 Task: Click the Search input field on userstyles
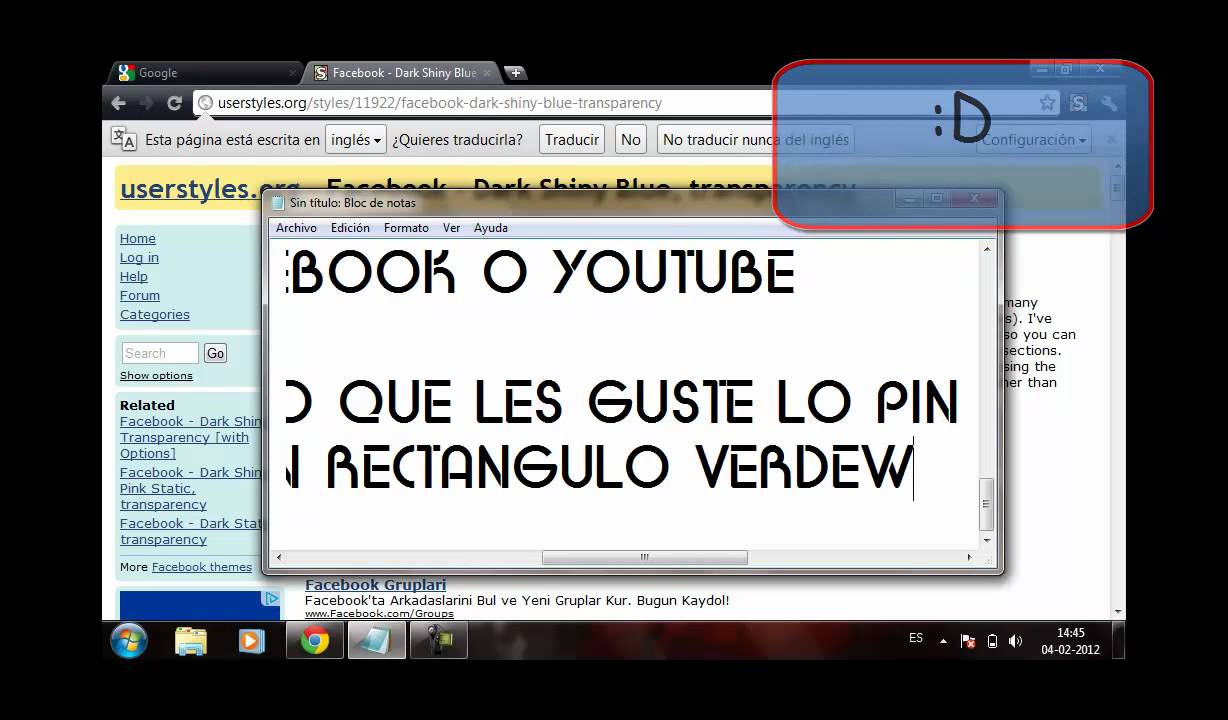[160, 353]
